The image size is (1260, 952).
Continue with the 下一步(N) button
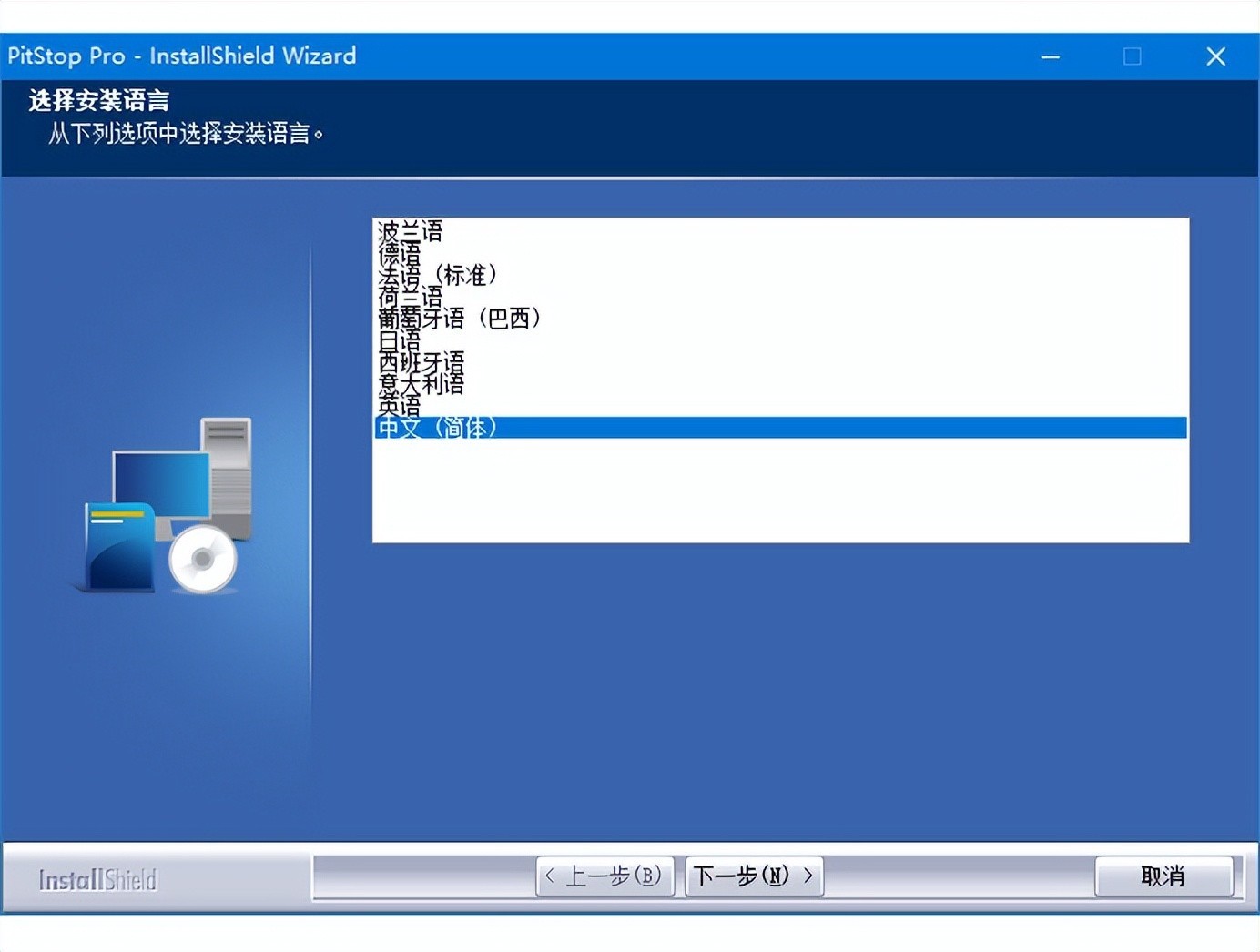click(x=754, y=876)
